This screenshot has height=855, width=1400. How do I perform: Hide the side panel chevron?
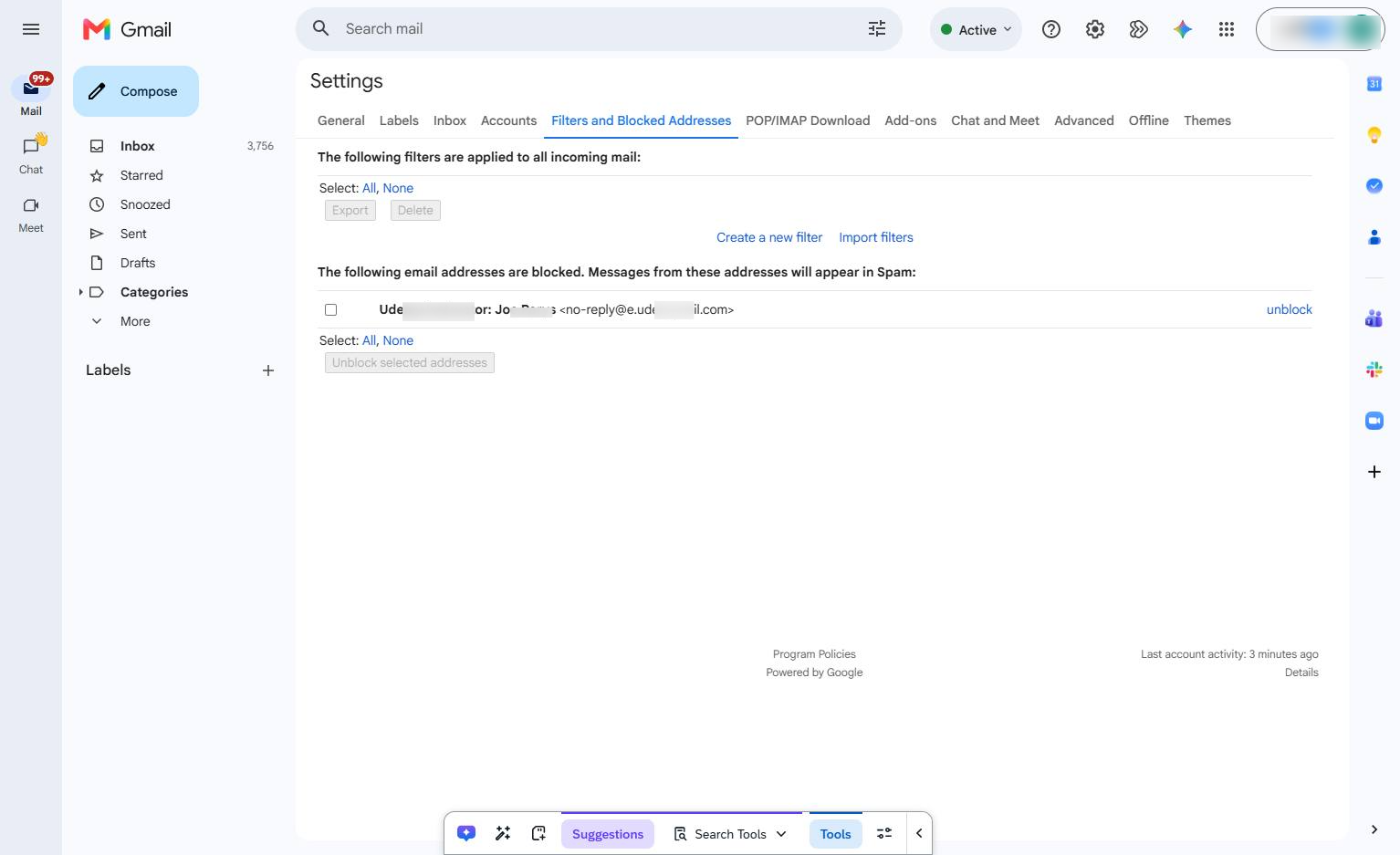click(1374, 829)
